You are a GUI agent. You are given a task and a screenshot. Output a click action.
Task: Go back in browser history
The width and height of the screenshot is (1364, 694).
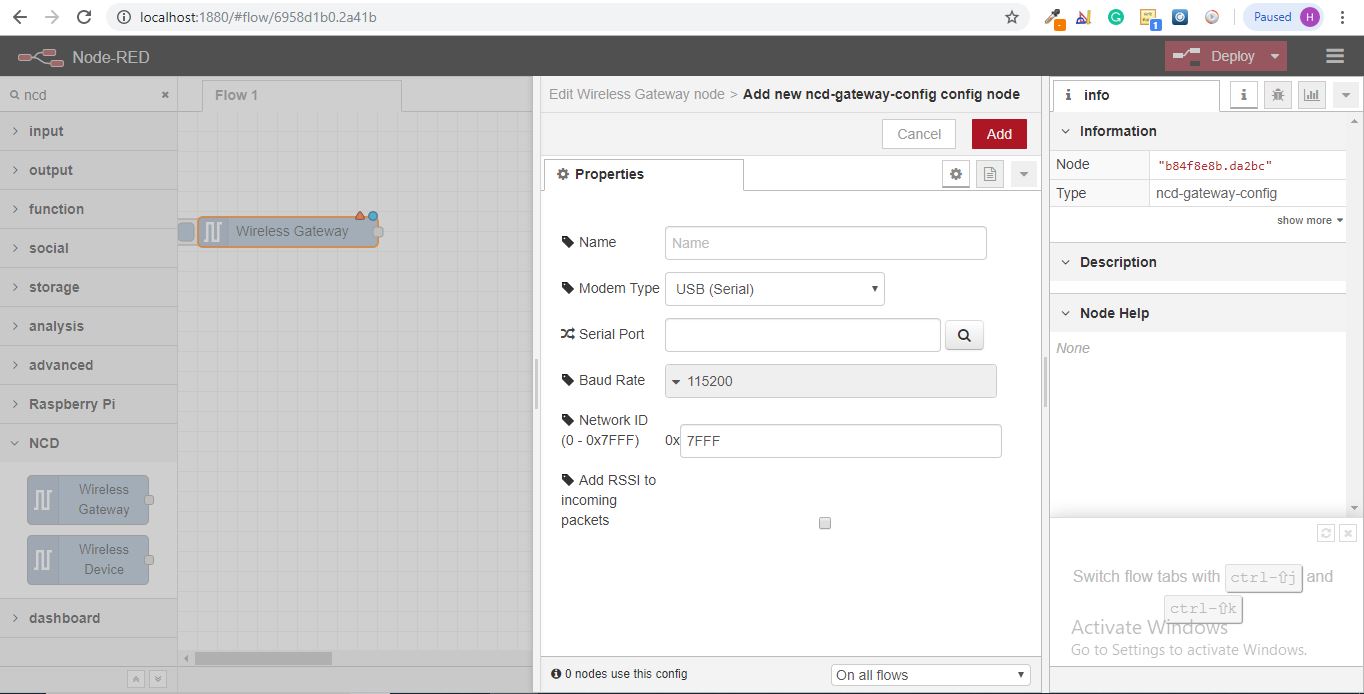(20, 17)
